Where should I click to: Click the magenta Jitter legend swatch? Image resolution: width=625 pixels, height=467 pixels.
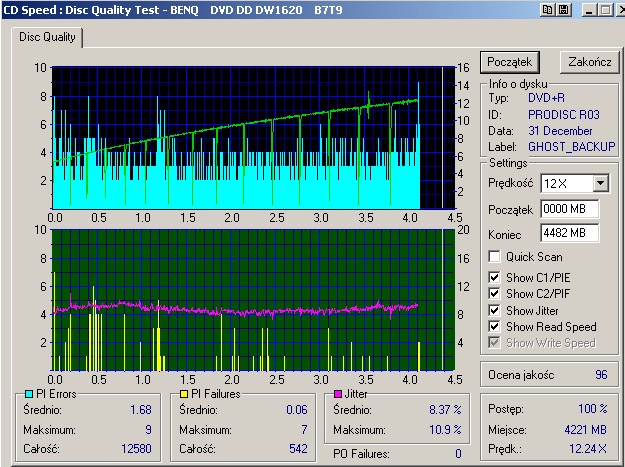(338, 394)
